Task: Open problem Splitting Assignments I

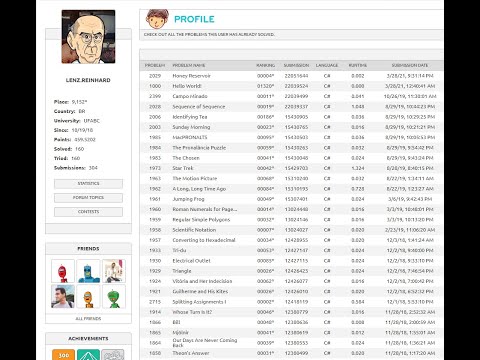Action: coord(199,302)
